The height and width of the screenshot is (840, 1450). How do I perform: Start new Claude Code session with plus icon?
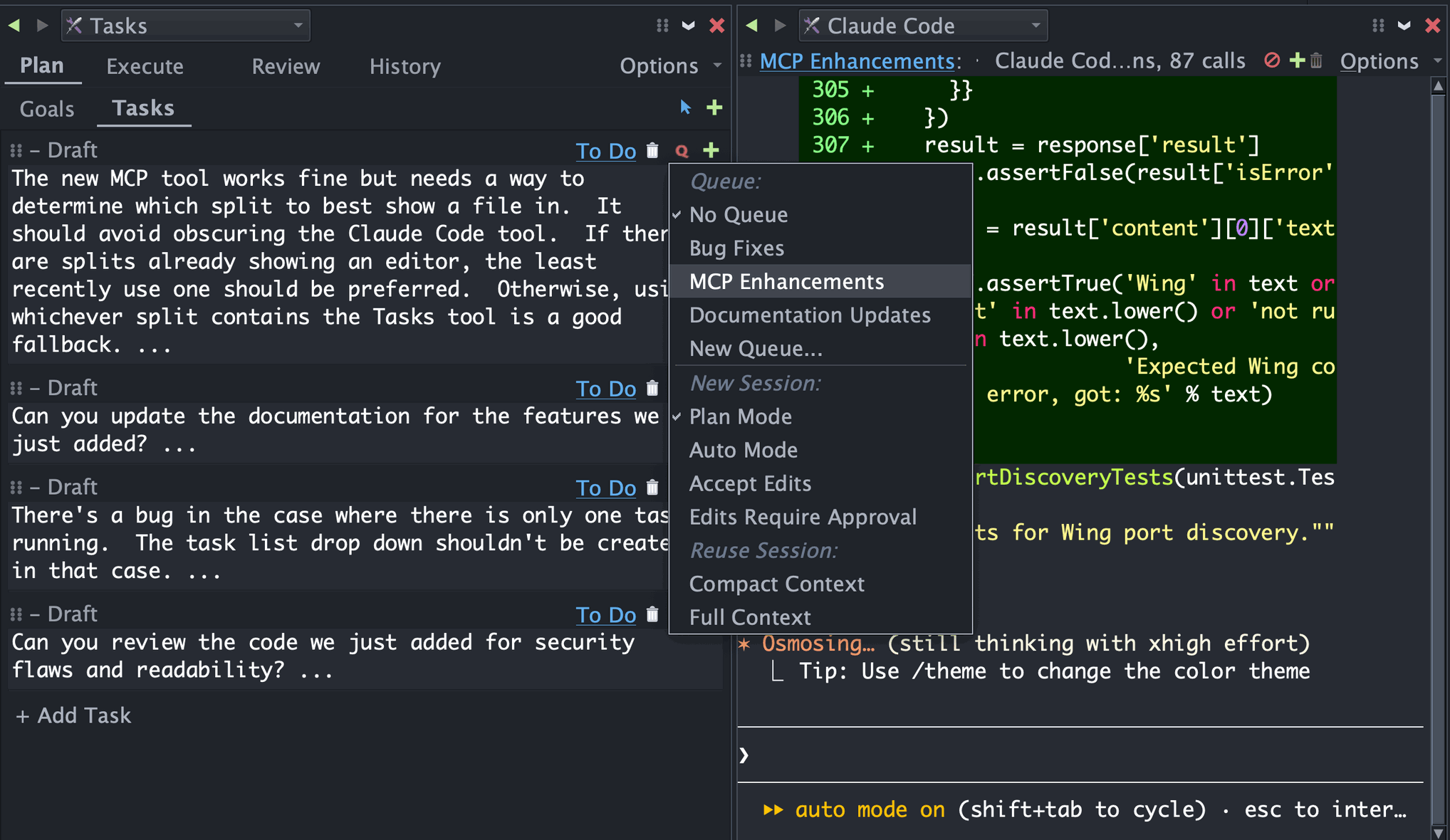click(x=1298, y=61)
